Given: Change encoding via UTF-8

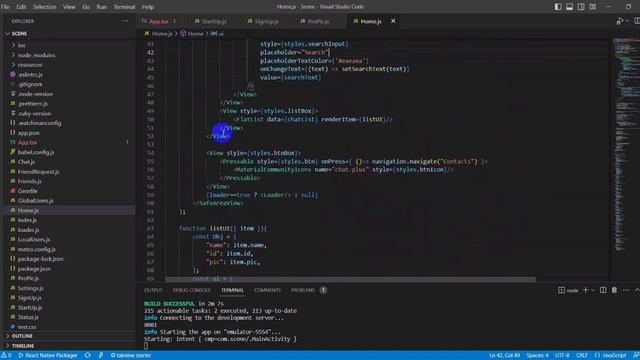Looking at the screenshot, I should pyautogui.click(x=562, y=356).
